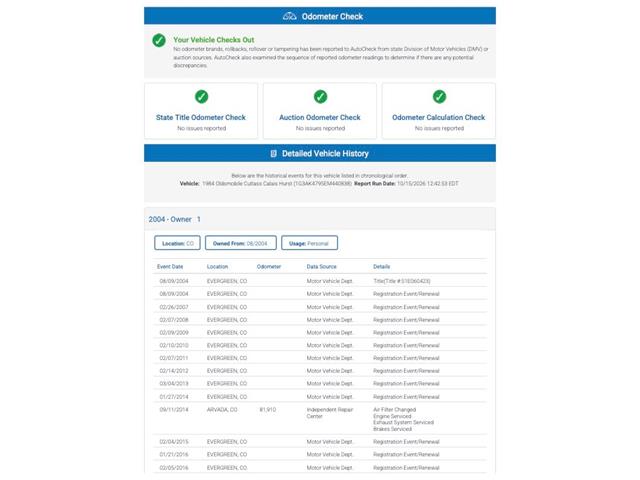Select the 08/09/2004 Title event row
This screenshot has height=480, width=640.
click(x=320, y=281)
